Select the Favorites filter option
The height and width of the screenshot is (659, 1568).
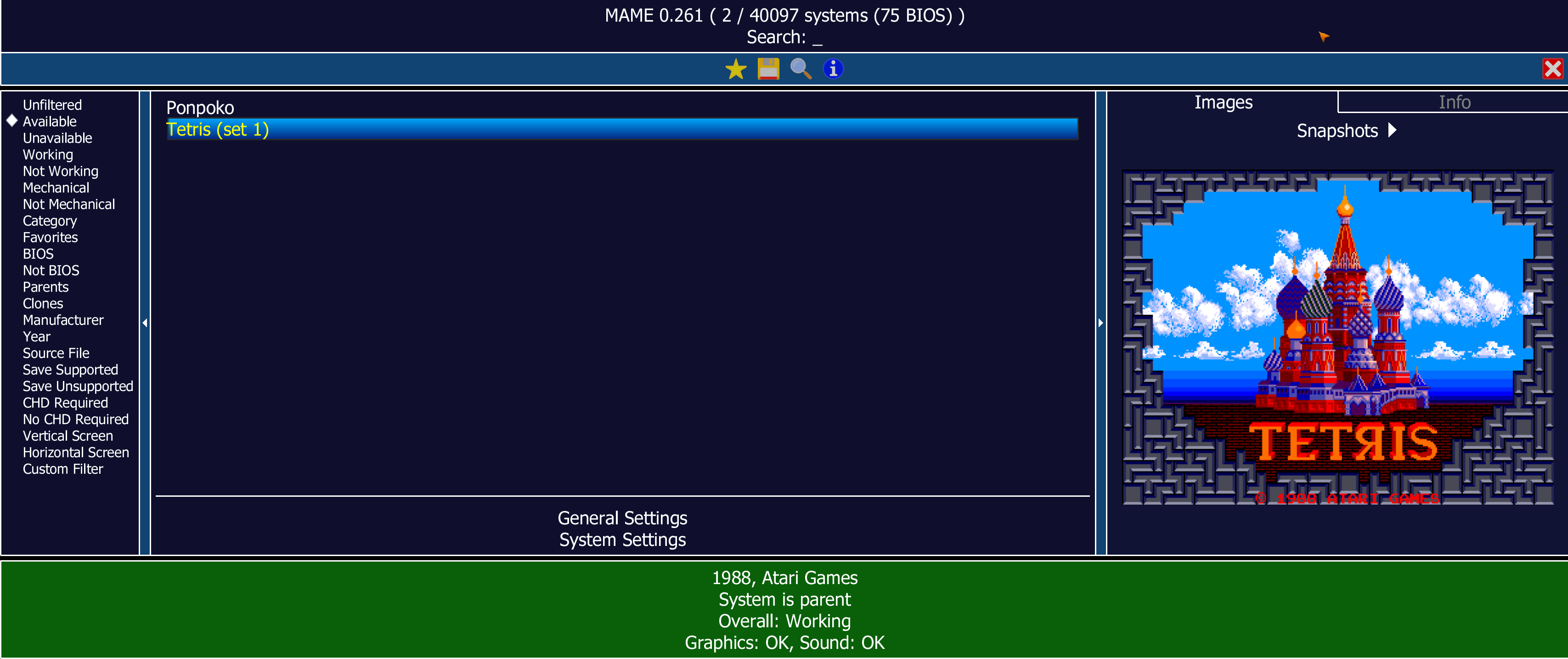(50, 238)
